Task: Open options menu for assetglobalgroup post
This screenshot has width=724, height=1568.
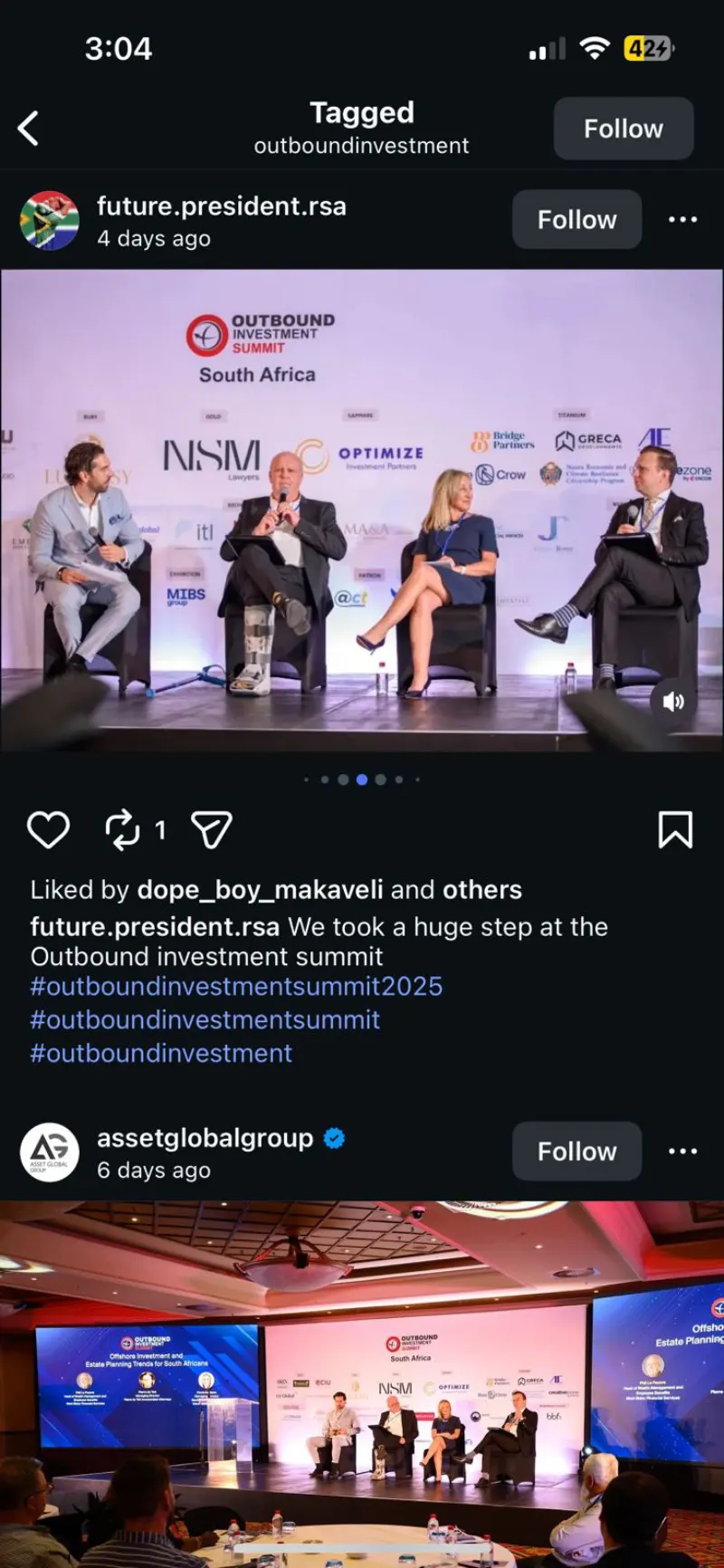Action: [682, 1152]
